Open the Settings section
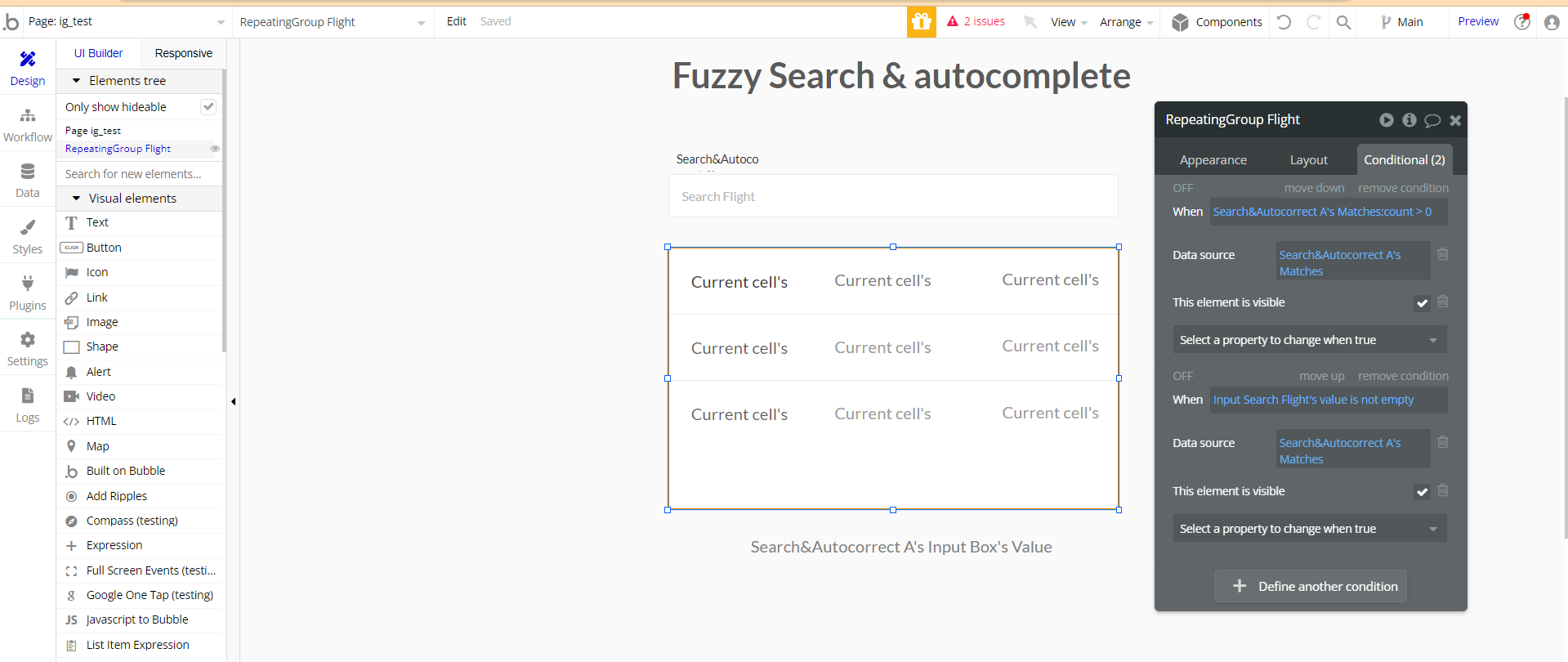 point(28,349)
